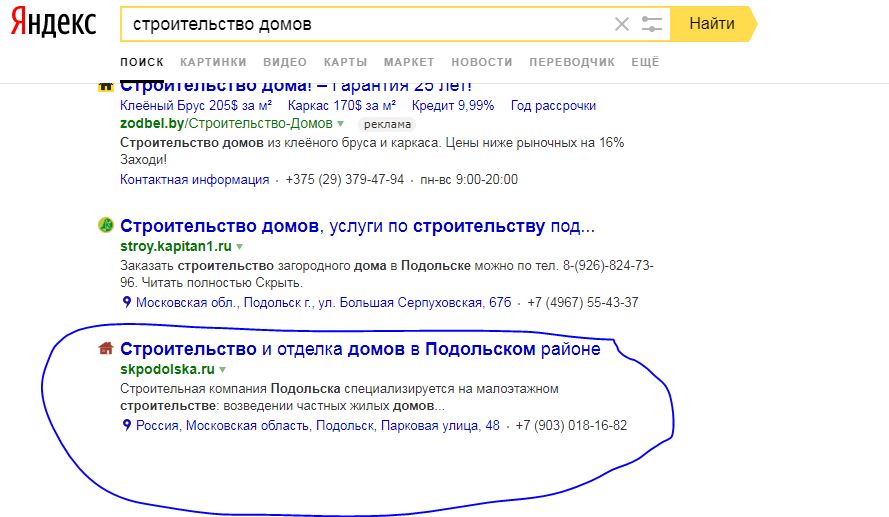This screenshot has height=517, width=889.
Task: Open the Подольск, ул. Большая Серпуховская address link
Action: pyautogui.click(x=323, y=303)
